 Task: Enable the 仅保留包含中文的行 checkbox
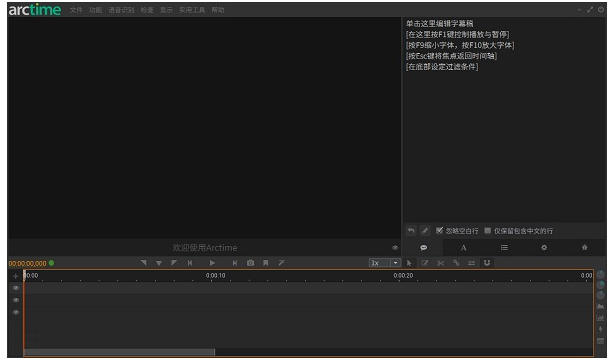tap(488, 230)
